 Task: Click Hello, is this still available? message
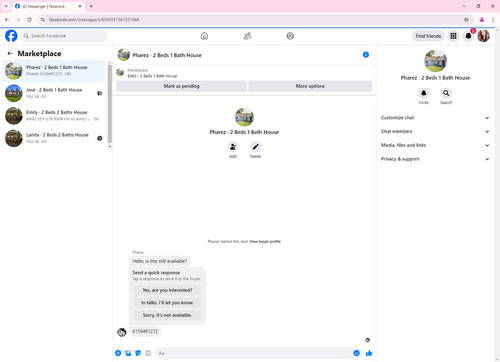(160, 261)
